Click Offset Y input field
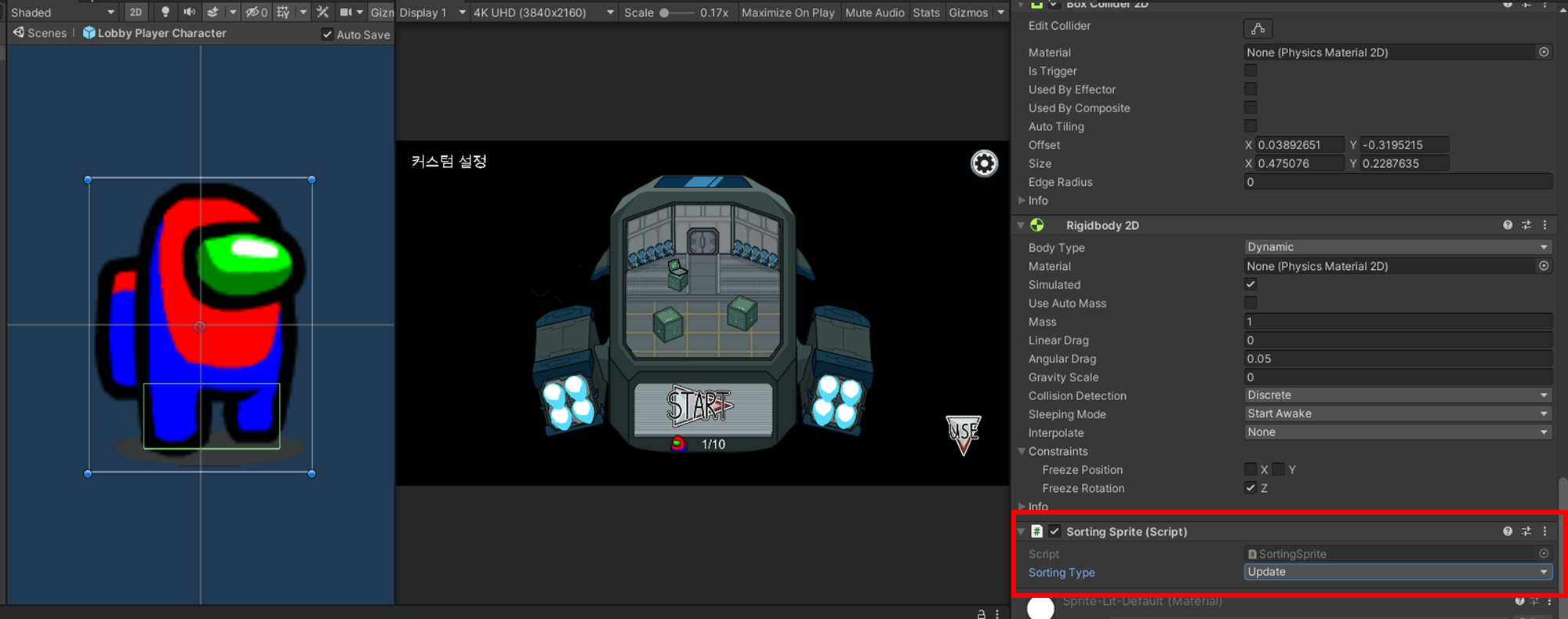 1405,144
